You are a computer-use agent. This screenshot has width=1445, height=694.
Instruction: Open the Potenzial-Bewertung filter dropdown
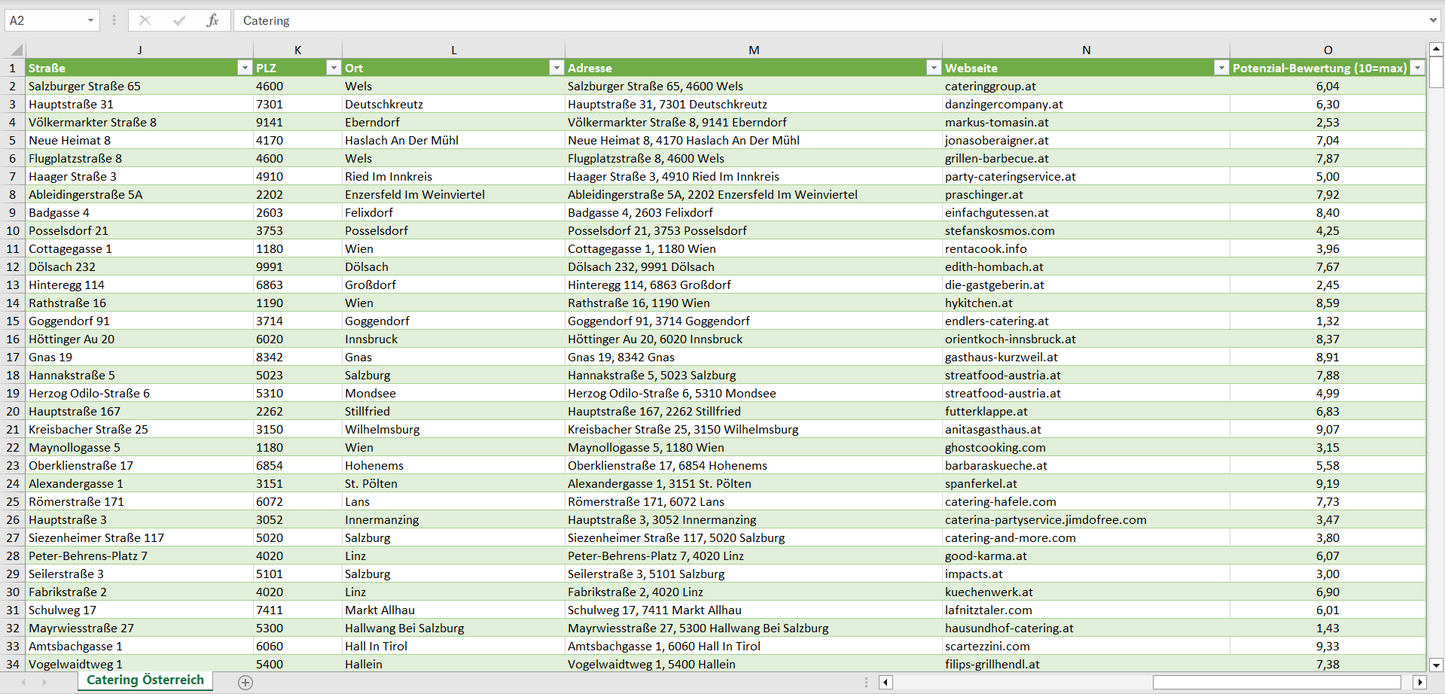(1417, 67)
